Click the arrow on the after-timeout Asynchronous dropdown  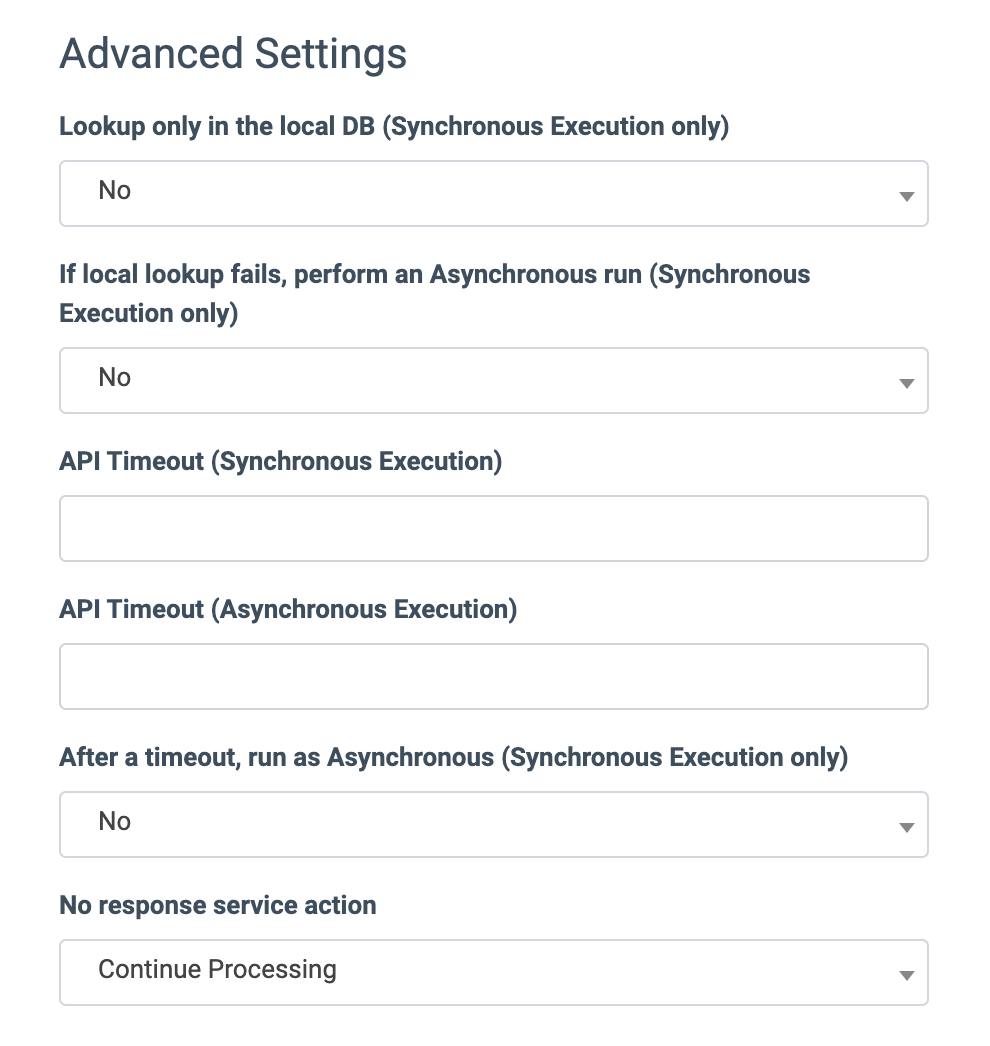point(906,827)
